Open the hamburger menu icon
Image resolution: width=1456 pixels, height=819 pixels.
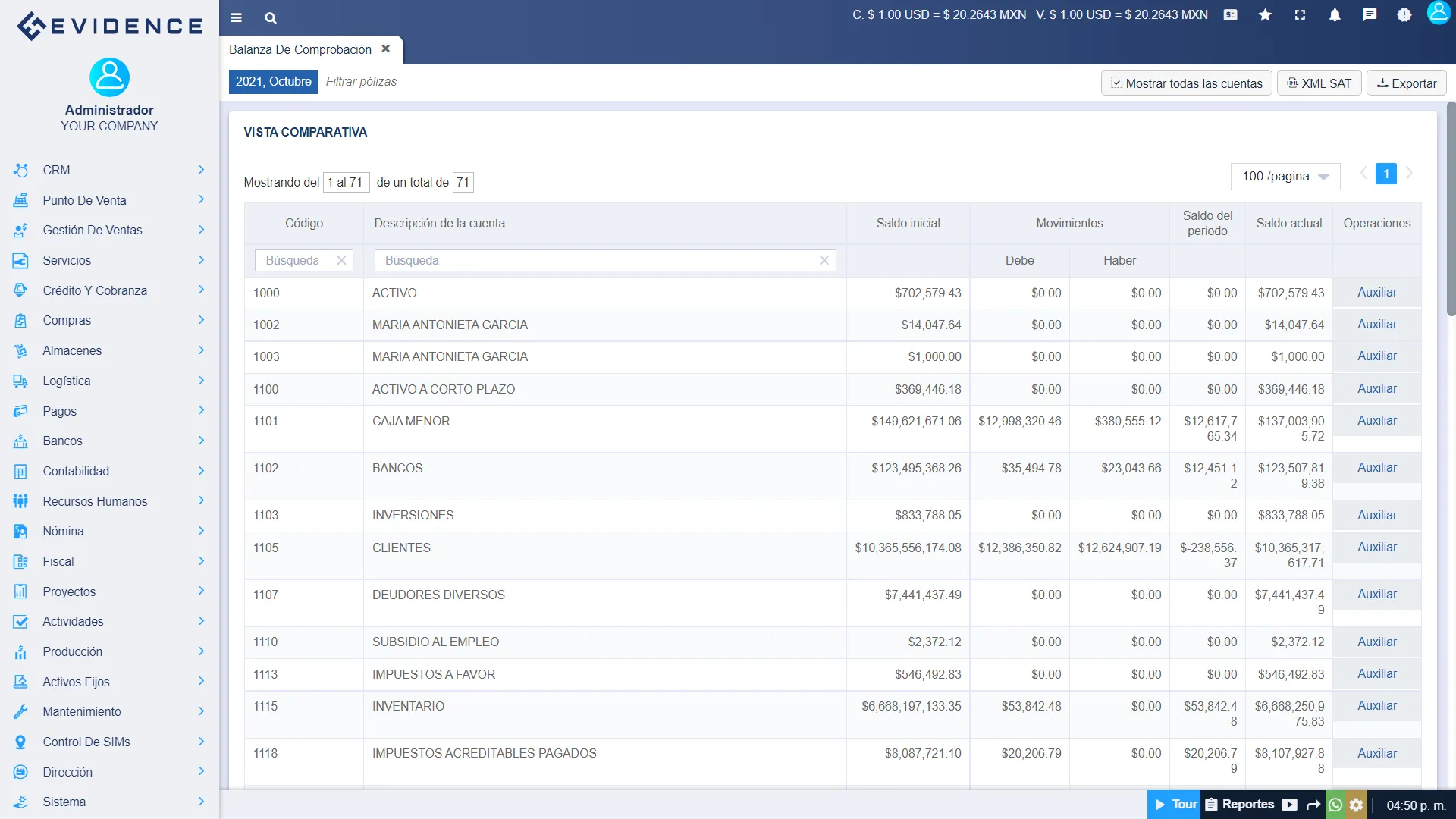[x=236, y=17]
